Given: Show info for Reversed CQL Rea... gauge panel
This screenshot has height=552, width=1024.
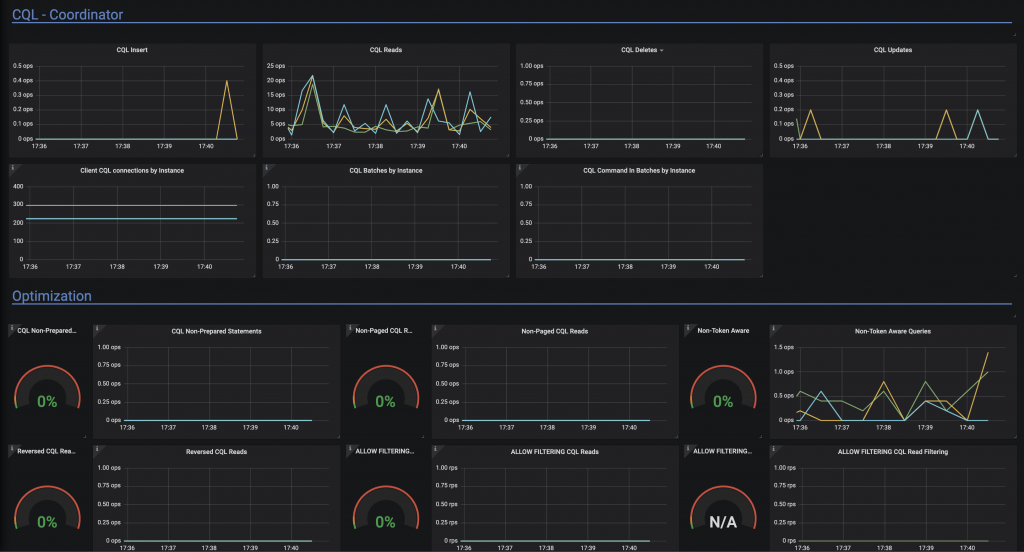Looking at the screenshot, I should pos(12,449).
